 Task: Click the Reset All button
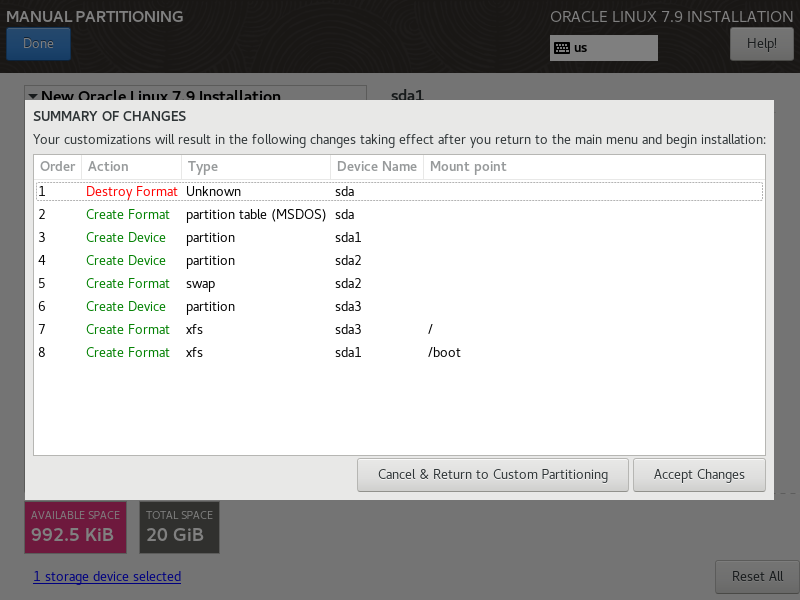click(x=757, y=577)
